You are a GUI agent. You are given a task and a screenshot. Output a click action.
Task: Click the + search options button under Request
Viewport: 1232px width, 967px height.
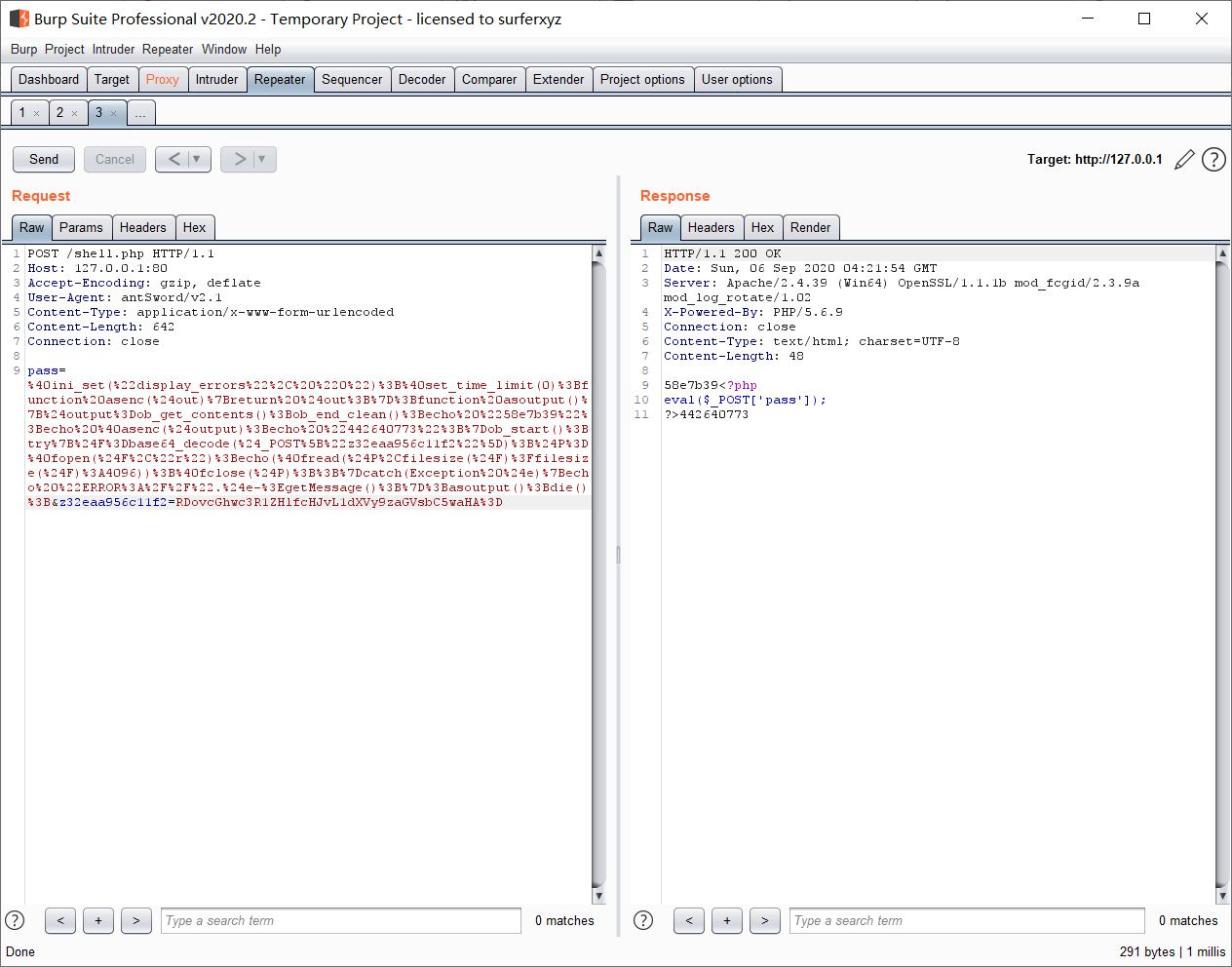coord(98,920)
